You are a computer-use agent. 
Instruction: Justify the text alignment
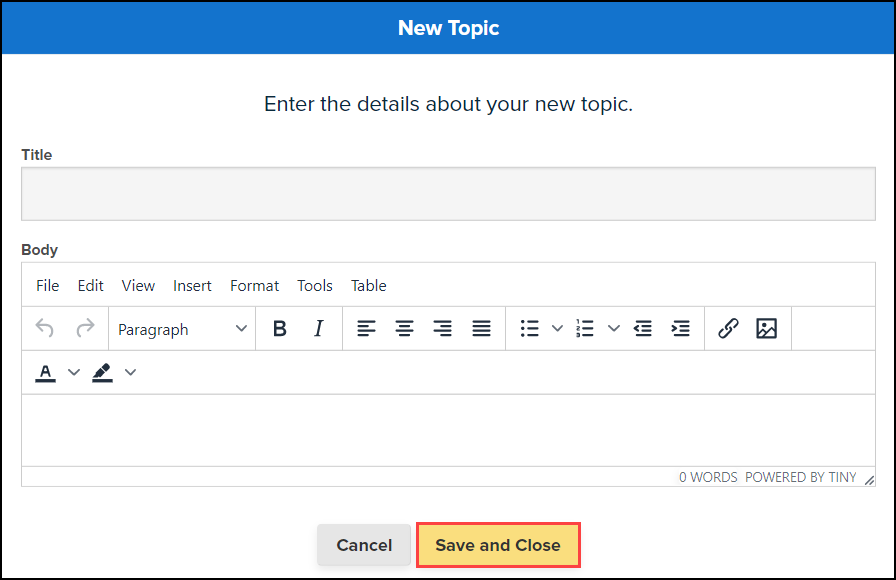(481, 328)
